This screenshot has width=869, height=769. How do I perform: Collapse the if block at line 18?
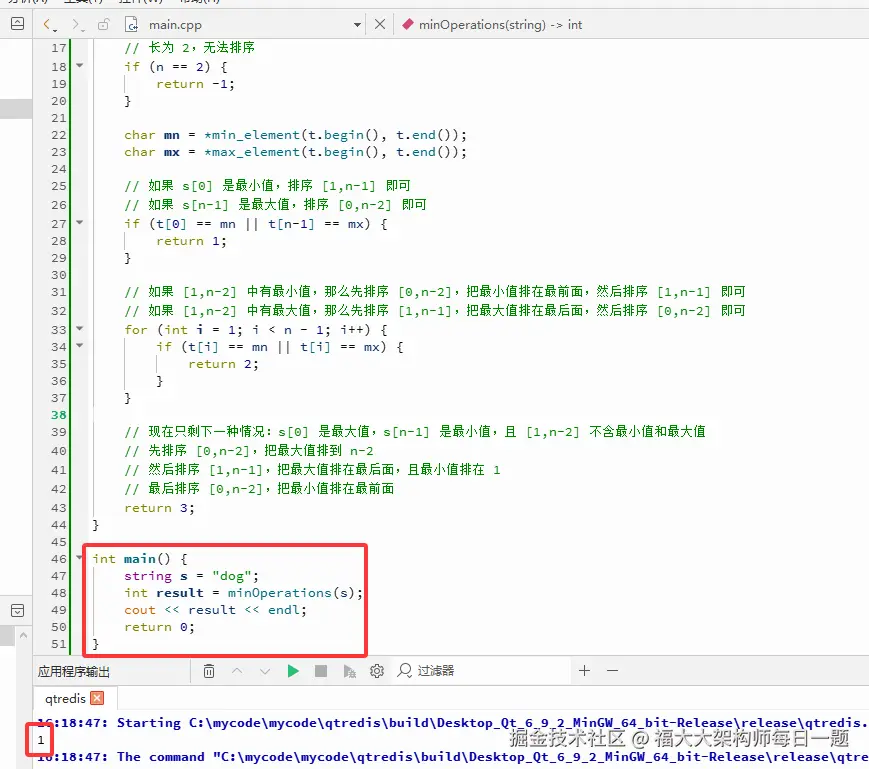pos(80,65)
